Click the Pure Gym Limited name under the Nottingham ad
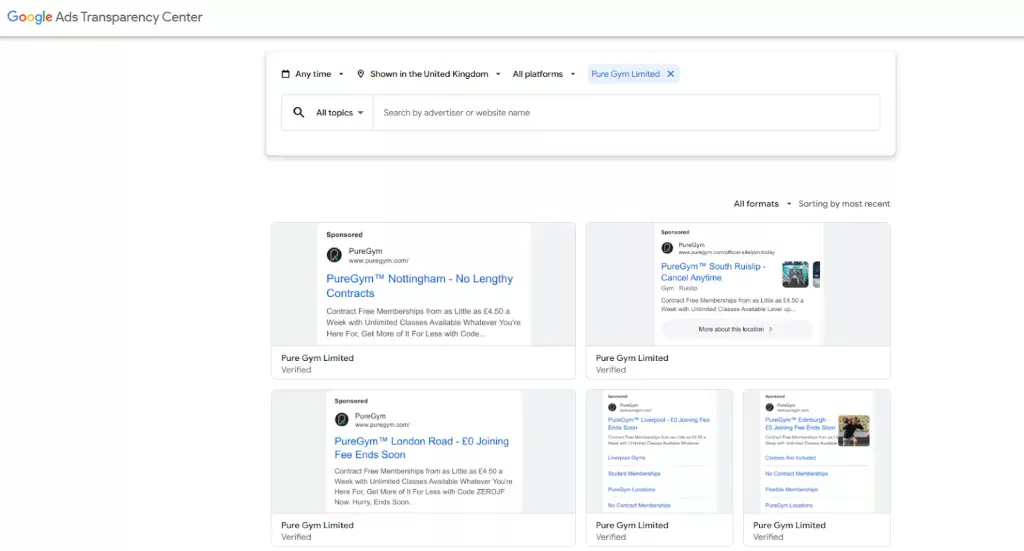 click(317, 358)
